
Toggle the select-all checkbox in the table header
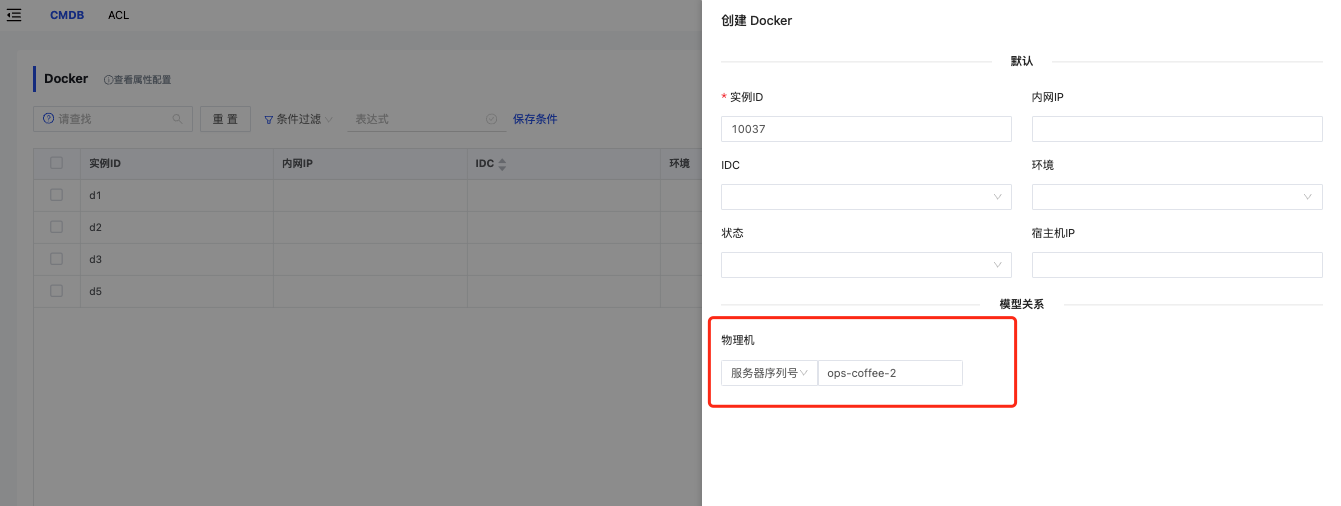[57, 163]
